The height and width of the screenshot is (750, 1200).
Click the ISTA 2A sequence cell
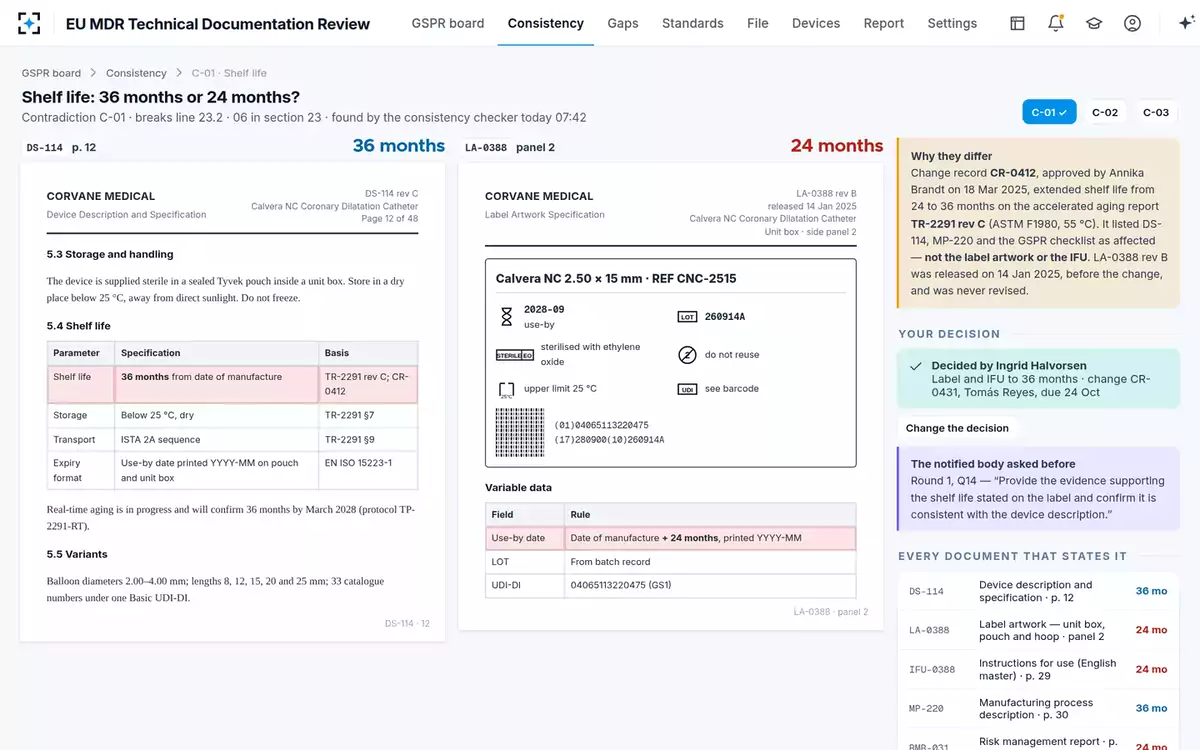click(216, 440)
